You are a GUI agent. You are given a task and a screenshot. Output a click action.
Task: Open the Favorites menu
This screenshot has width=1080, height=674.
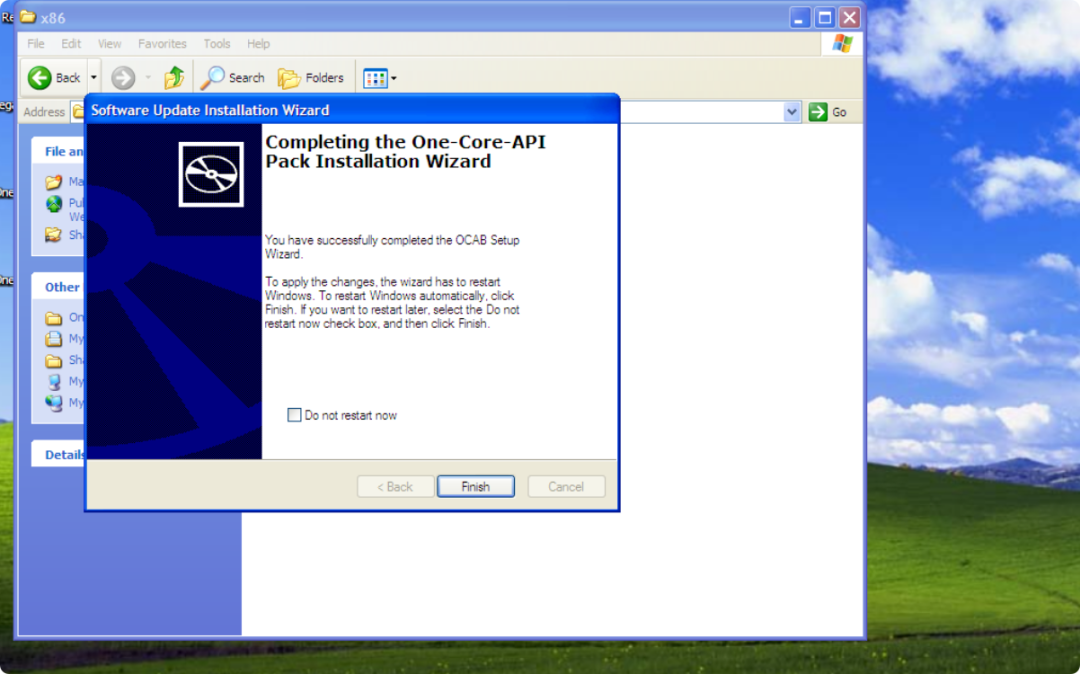point(162,44)
